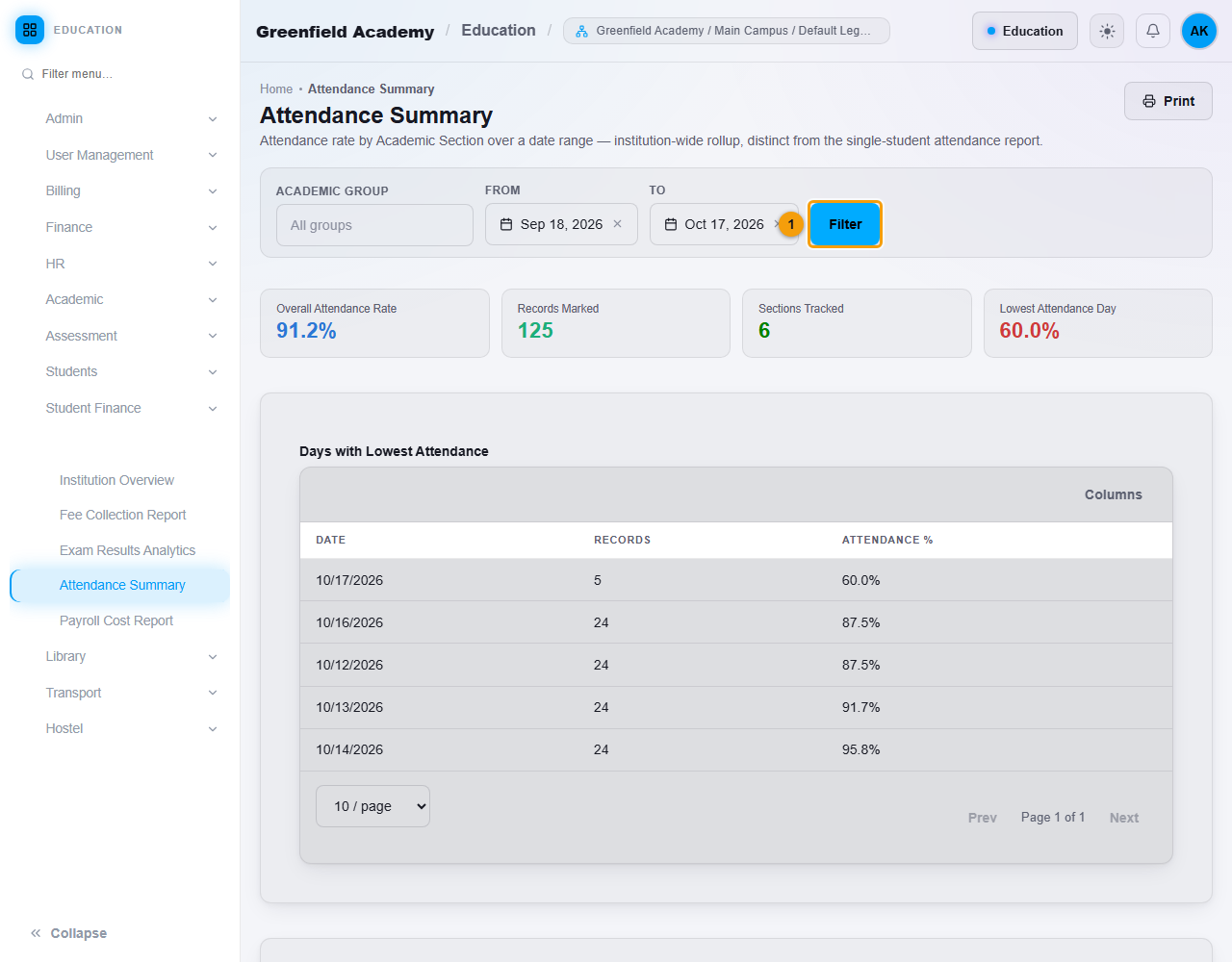Collapse the sidebar
This screenshot has width=1232, height=962.
[68, 933]
